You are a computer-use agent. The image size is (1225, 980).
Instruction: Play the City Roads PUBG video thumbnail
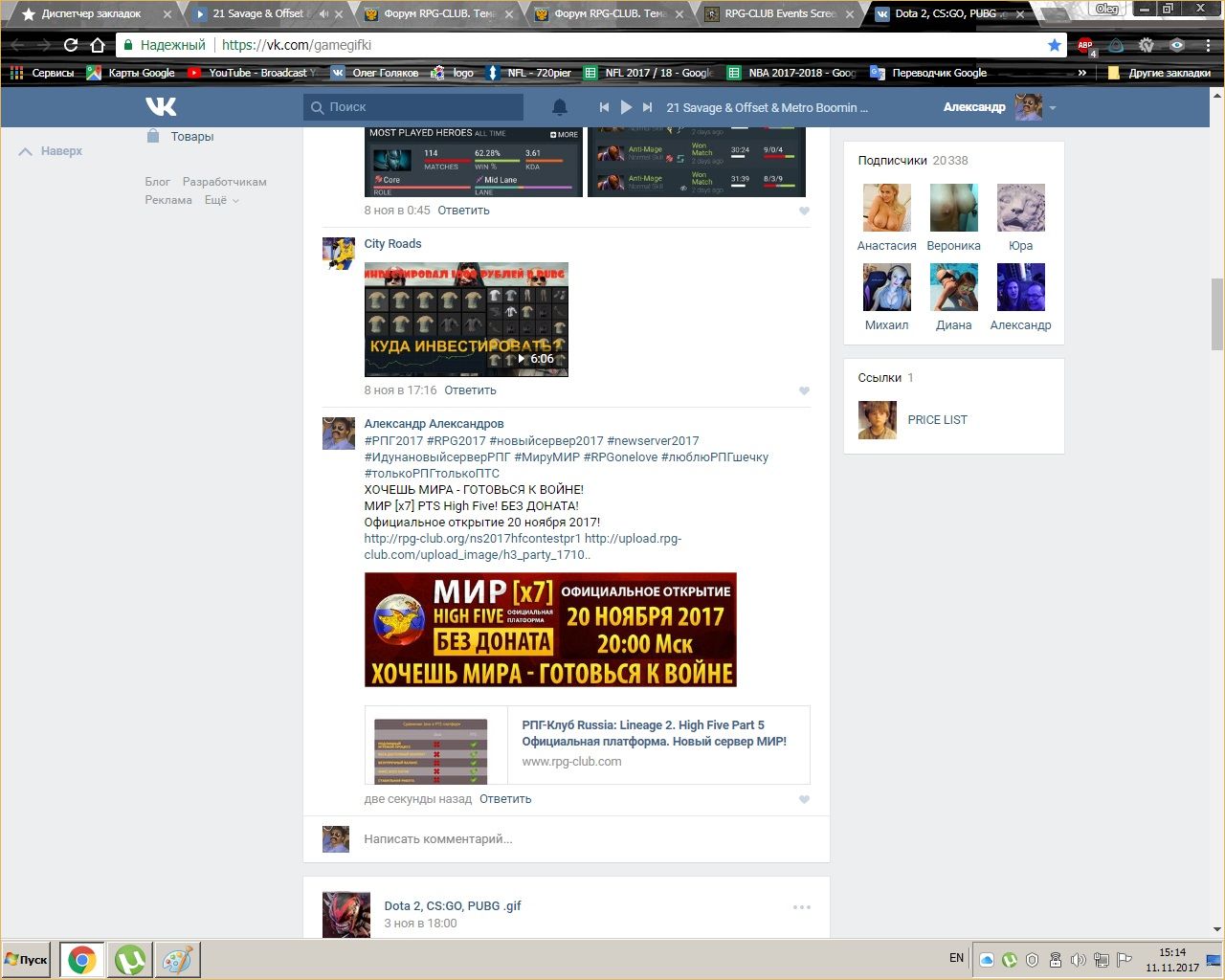pyautogui.click(x=466, y=320)
